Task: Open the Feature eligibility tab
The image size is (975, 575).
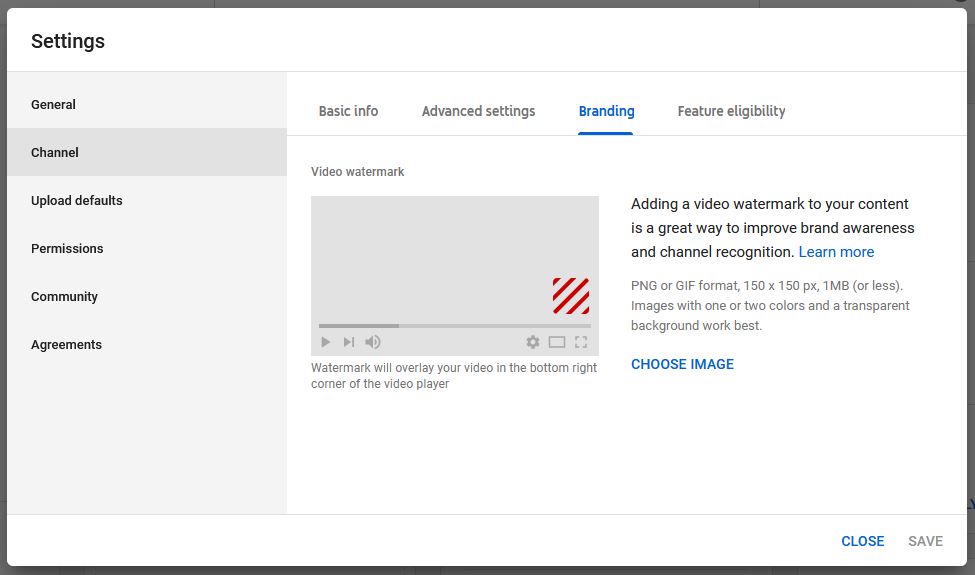Action: point(731,111)
